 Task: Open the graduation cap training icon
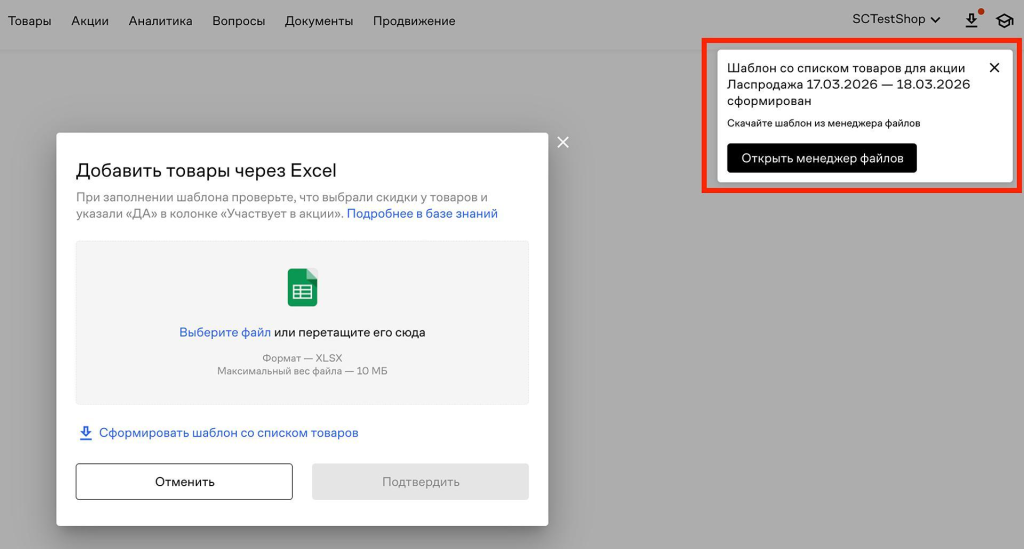click(1003, 20)
